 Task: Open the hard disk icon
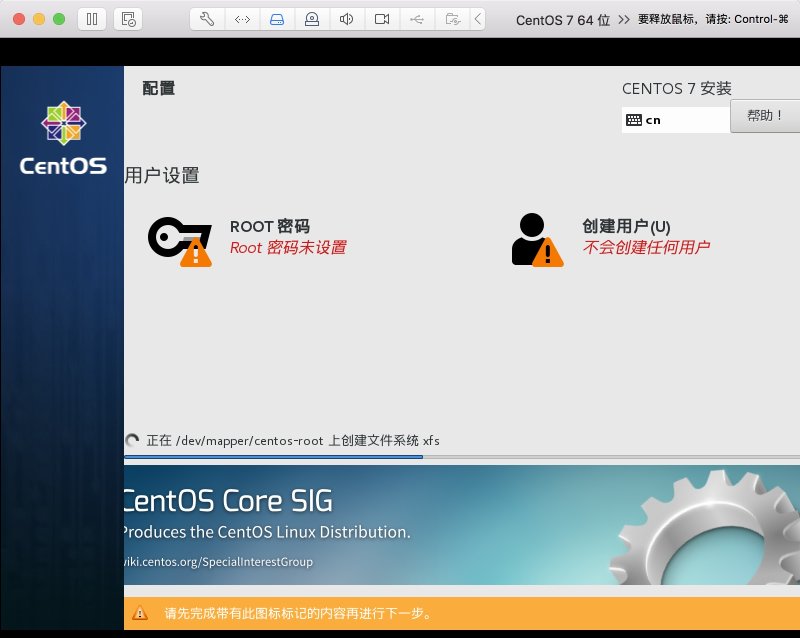pos(277,19)
